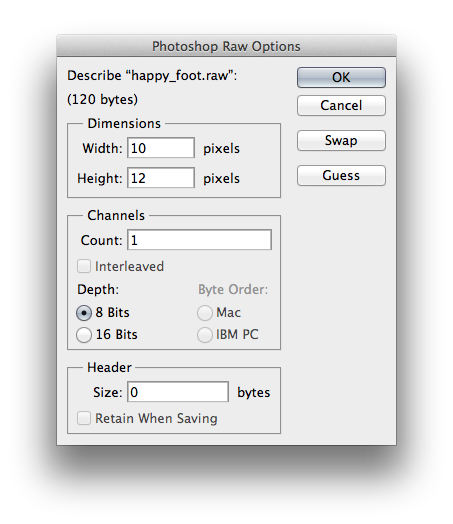Click the Byte Order label
The height and width of the screenshot is (524, 453).
pos(233,290)
